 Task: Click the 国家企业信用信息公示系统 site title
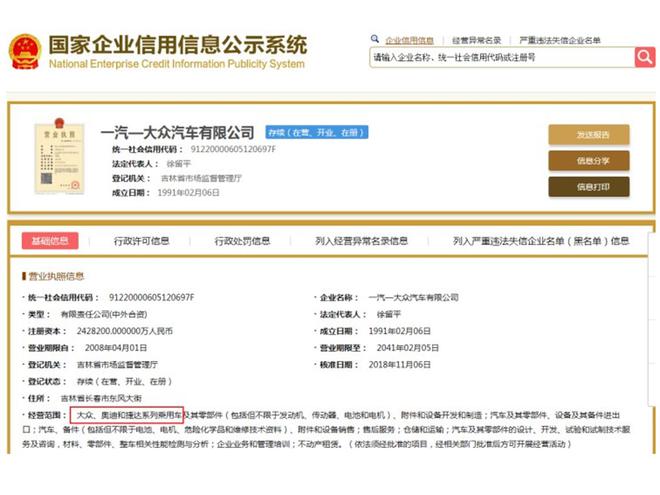pos(178,45)
